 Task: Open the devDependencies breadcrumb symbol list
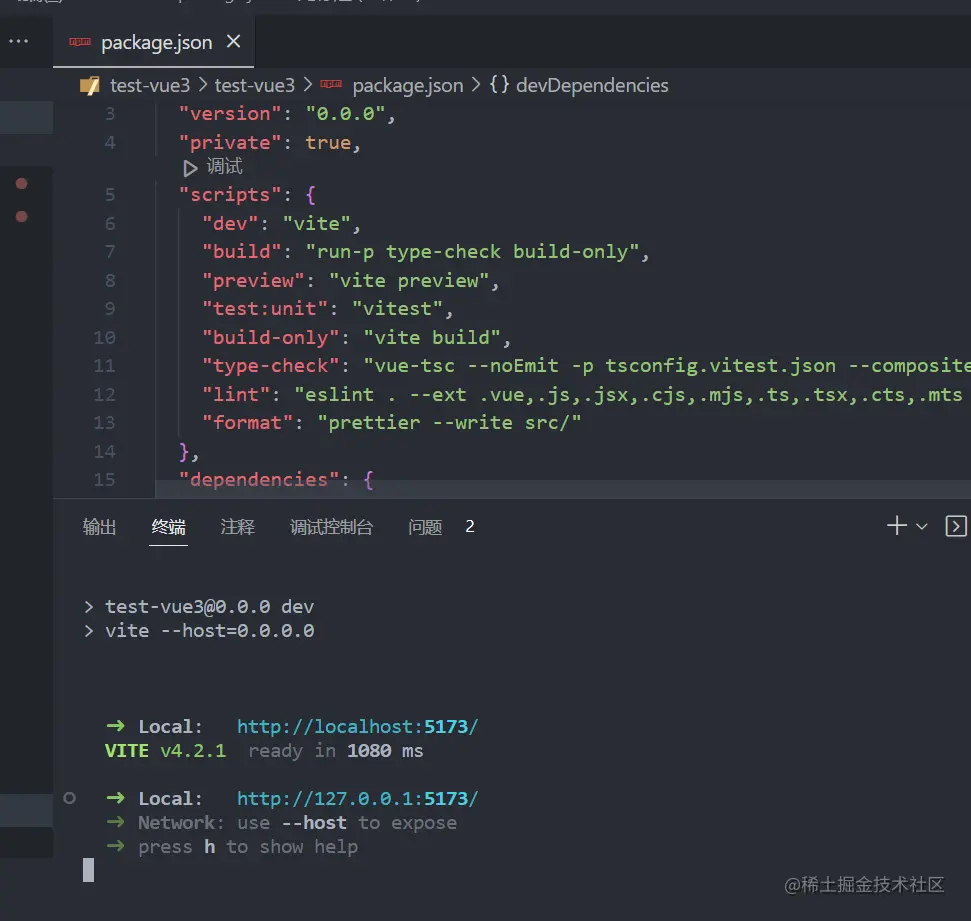(592, 85)
